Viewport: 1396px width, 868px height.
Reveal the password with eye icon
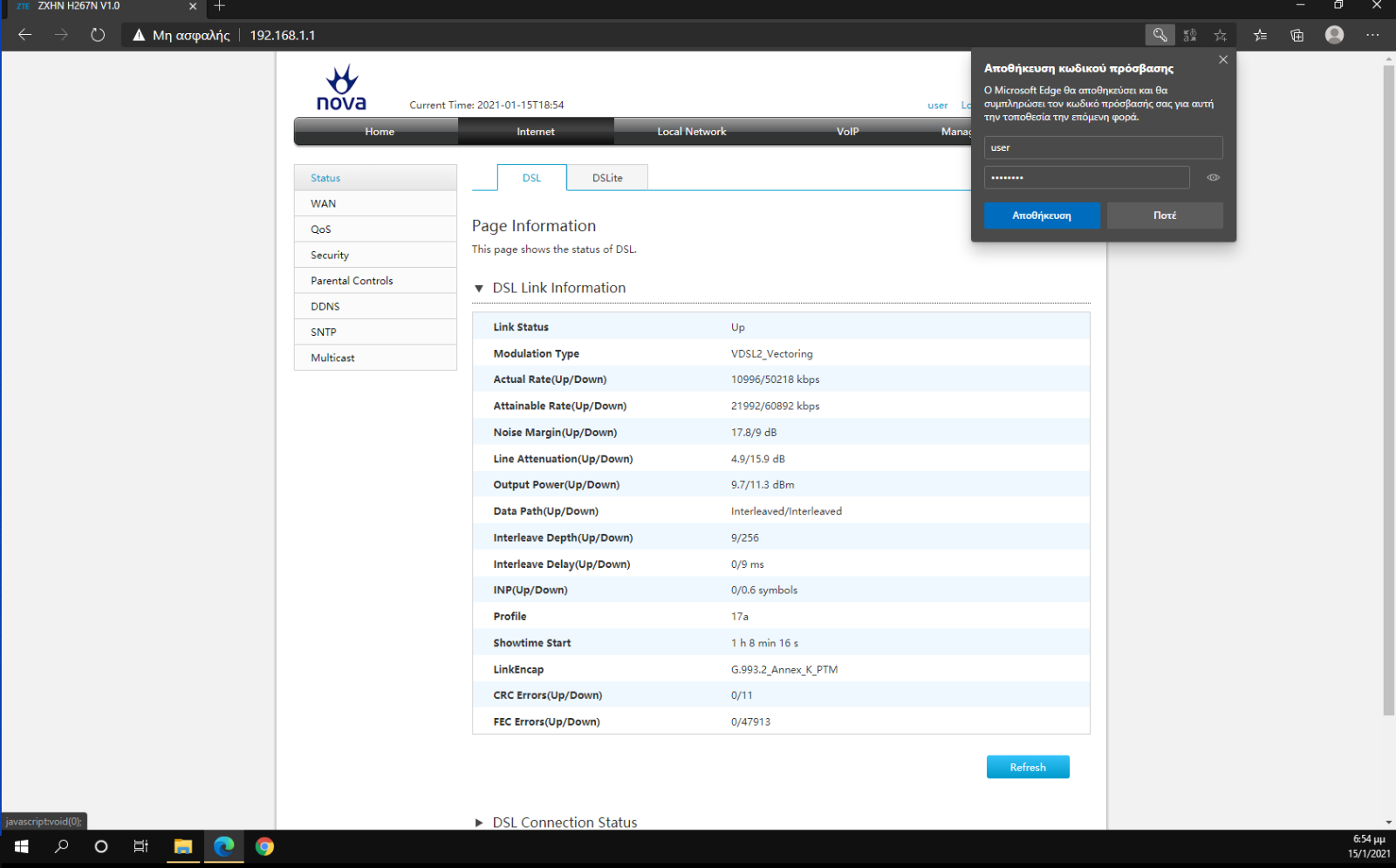pos(1213,177)
